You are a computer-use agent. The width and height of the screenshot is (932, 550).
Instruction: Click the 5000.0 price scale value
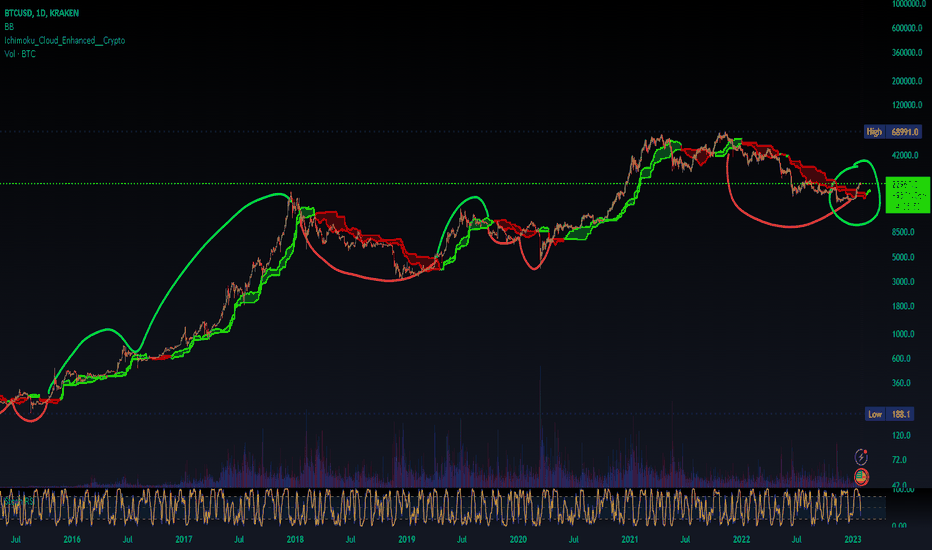point(903,257)
